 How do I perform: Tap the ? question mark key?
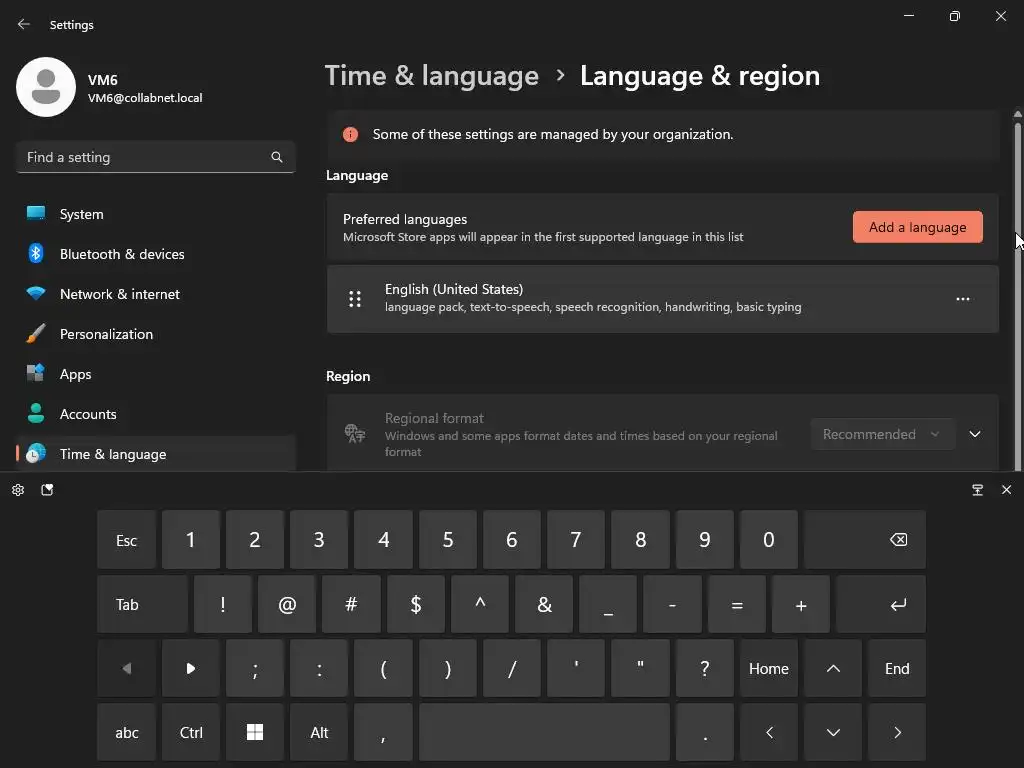click(705, 669)
